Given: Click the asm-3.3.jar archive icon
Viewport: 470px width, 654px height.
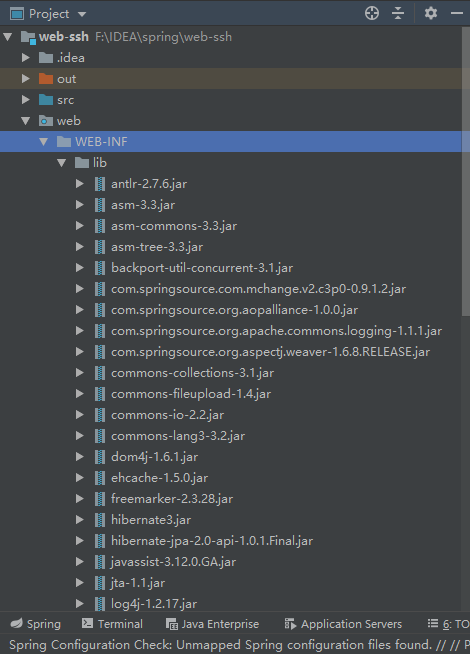Looking at the screenshot, I should (x=100, y=205).
